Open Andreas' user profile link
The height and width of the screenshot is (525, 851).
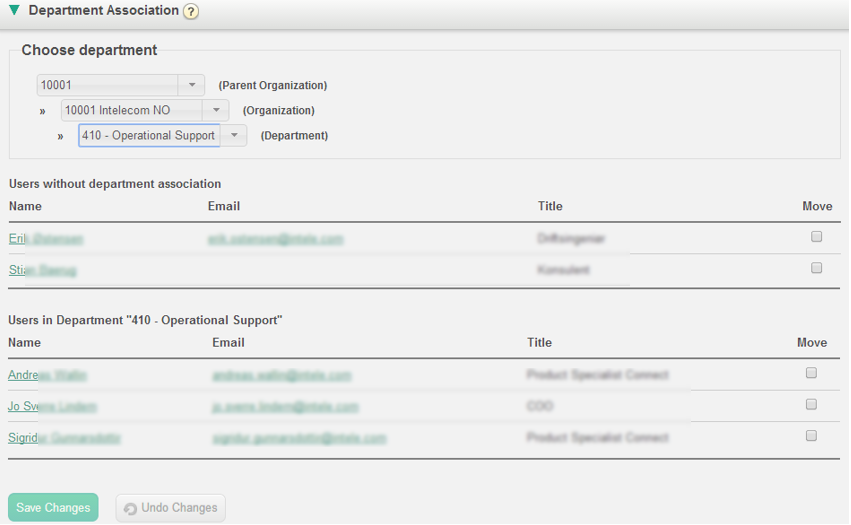click(x=47, y=376)
